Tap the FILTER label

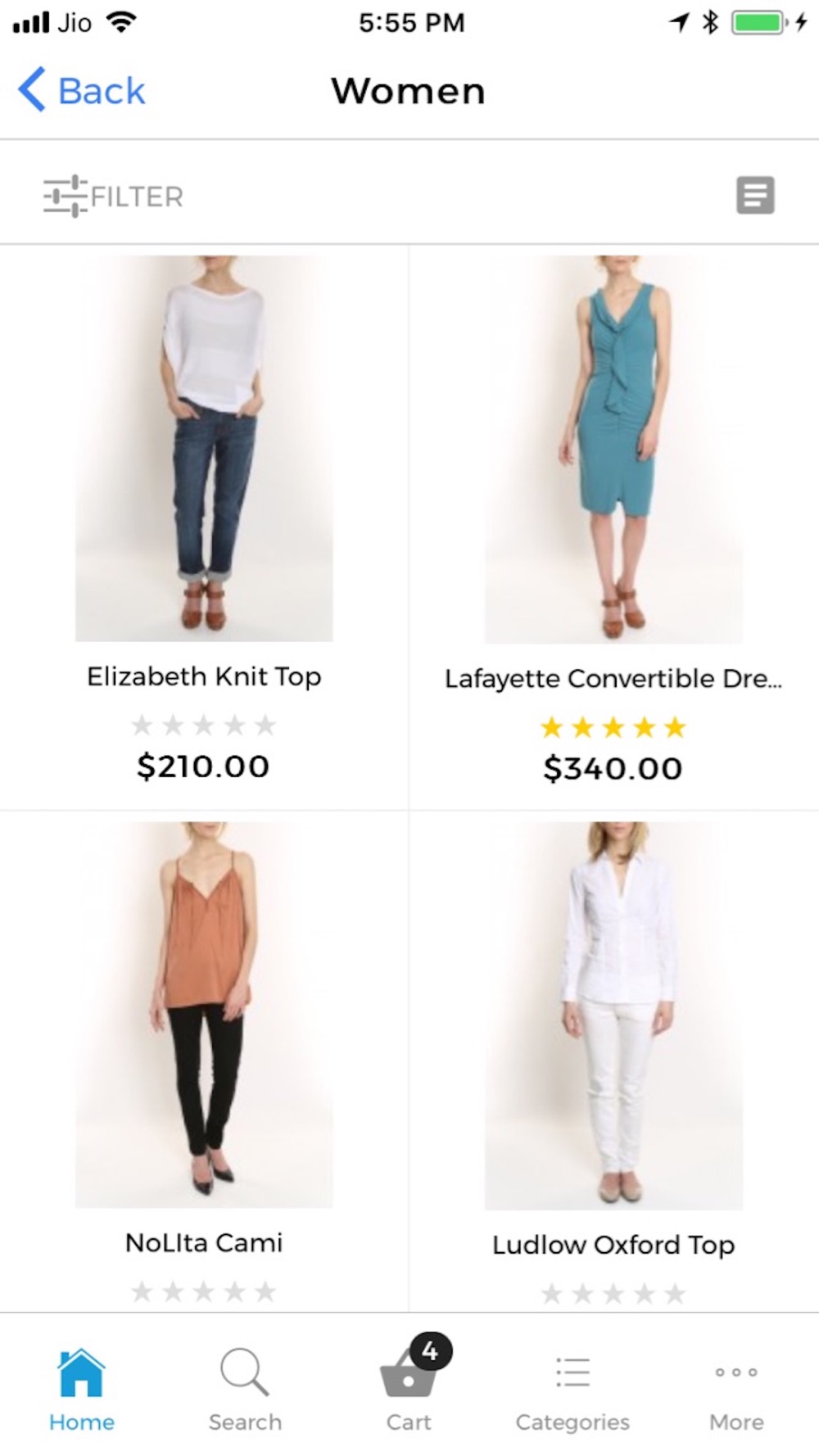click(137, 197)
